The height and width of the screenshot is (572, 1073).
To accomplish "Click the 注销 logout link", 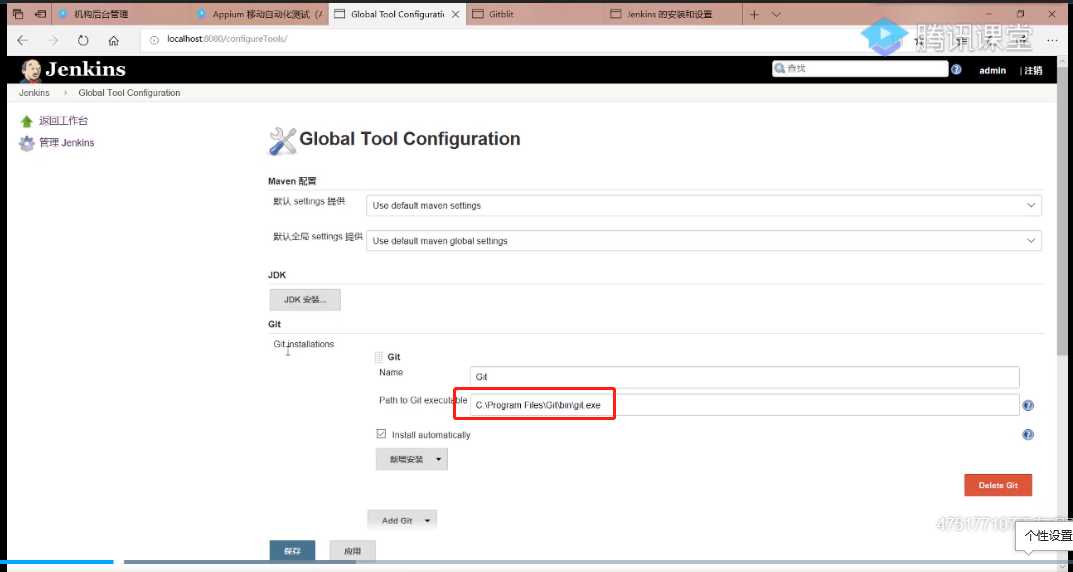I will tap(1033, 70).
